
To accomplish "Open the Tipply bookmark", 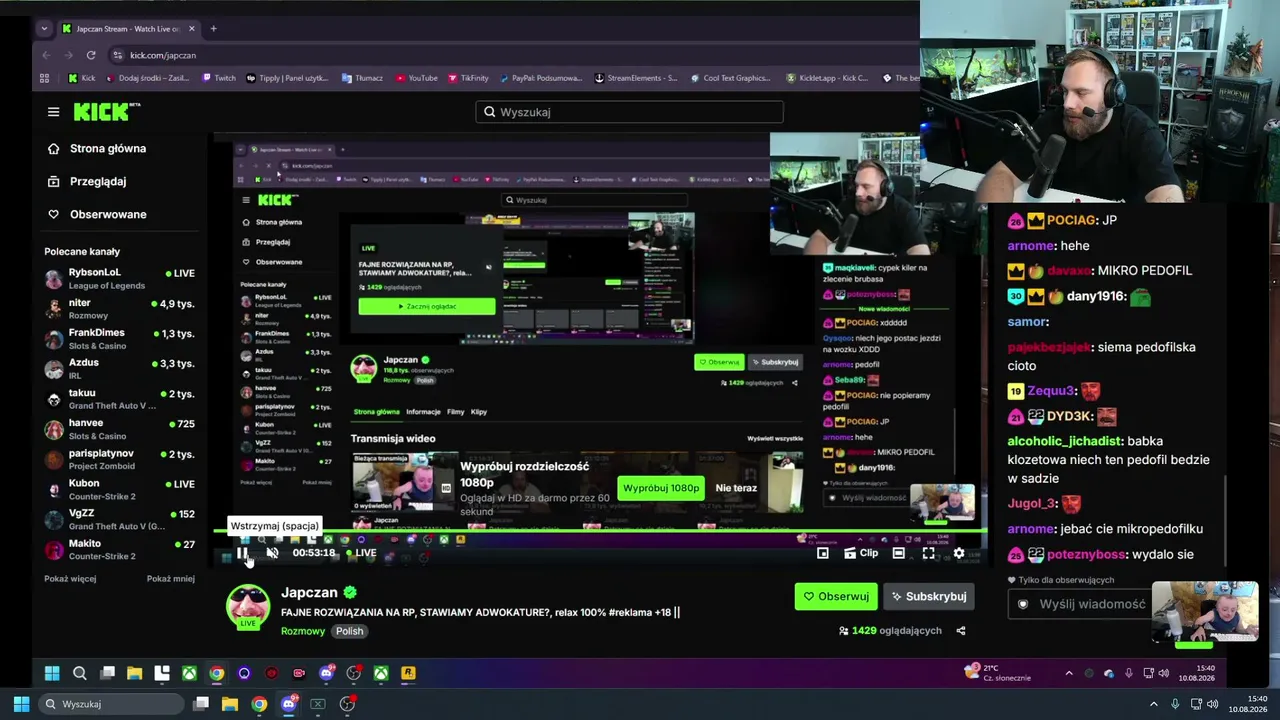I will tap(287, 78).
